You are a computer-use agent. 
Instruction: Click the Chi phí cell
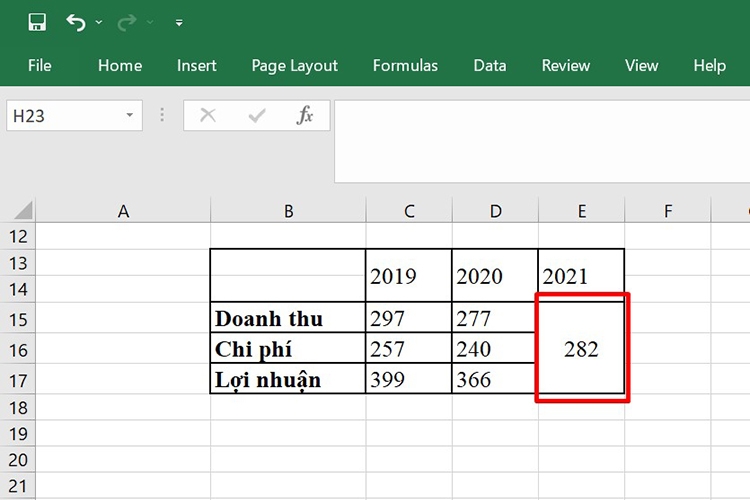(288, 348)
